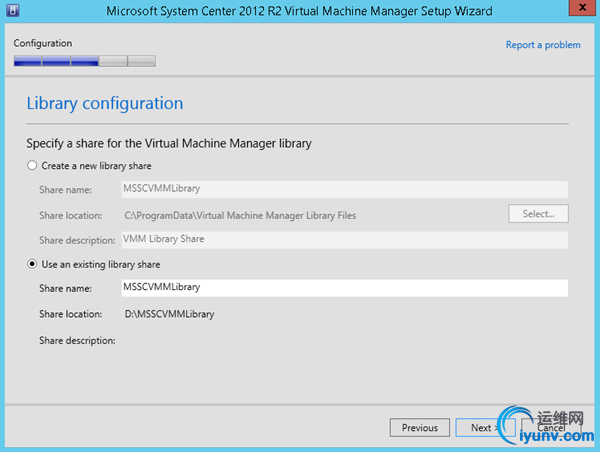
Task: Cancel the setup wizard
Action: 551,428
